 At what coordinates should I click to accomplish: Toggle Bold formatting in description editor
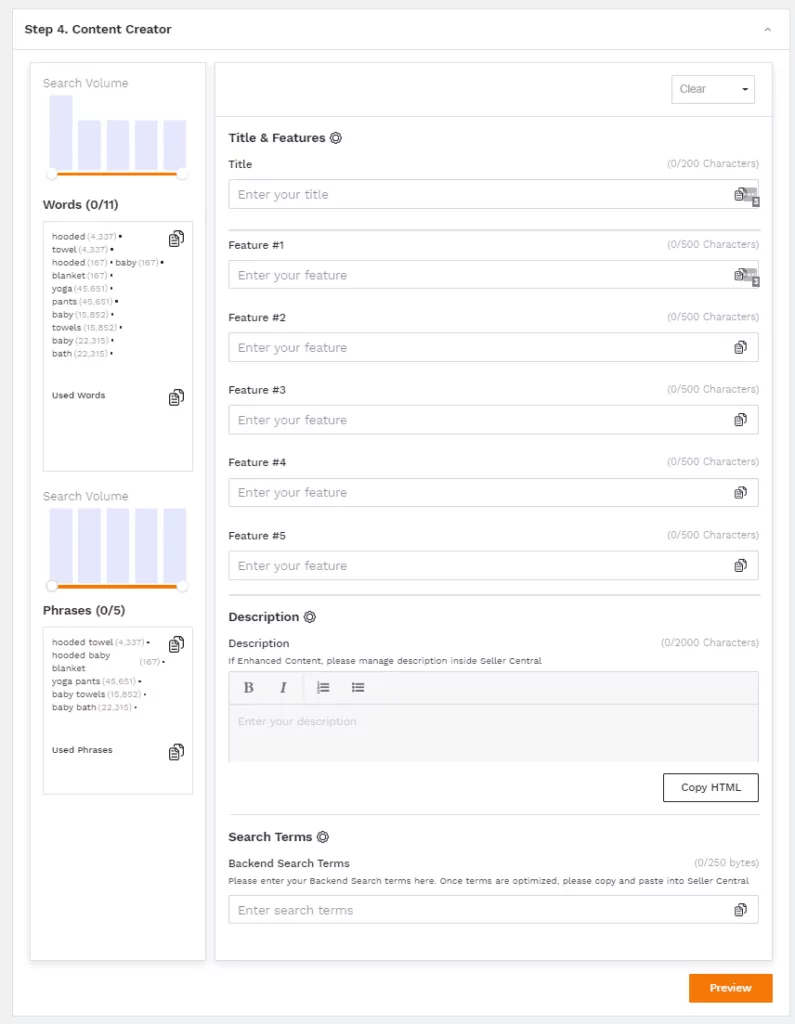[x=249, y=687]
